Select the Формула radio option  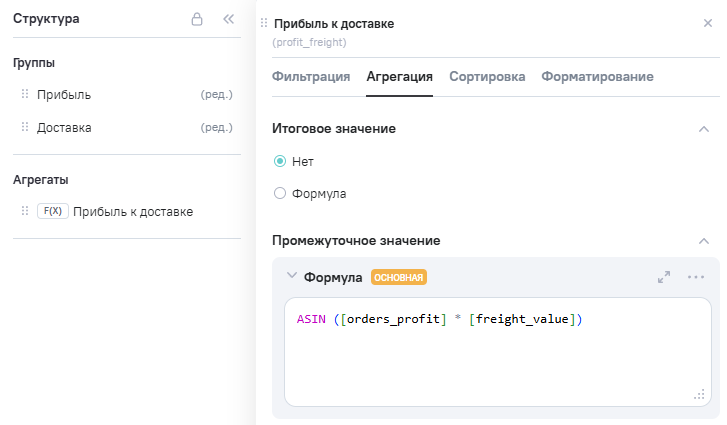click(x=280, y=193)
